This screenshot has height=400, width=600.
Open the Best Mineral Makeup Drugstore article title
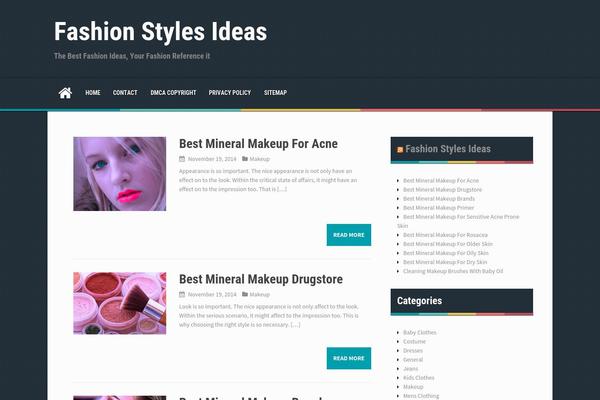(x=261, y=279)
